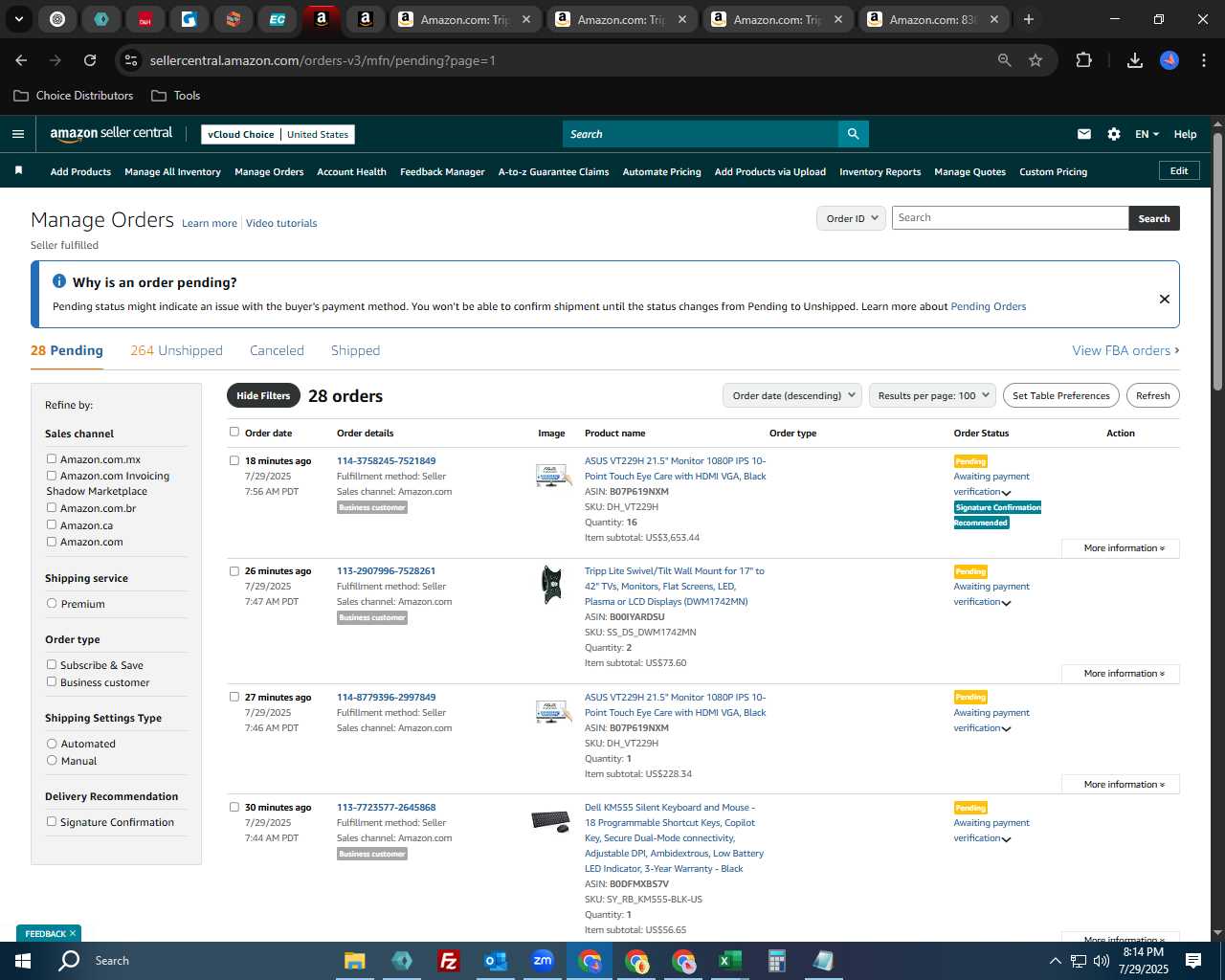Click the Windows Start button
Image resolution: width=1225 pixels, height=980 pixels.
coord(23,961)
